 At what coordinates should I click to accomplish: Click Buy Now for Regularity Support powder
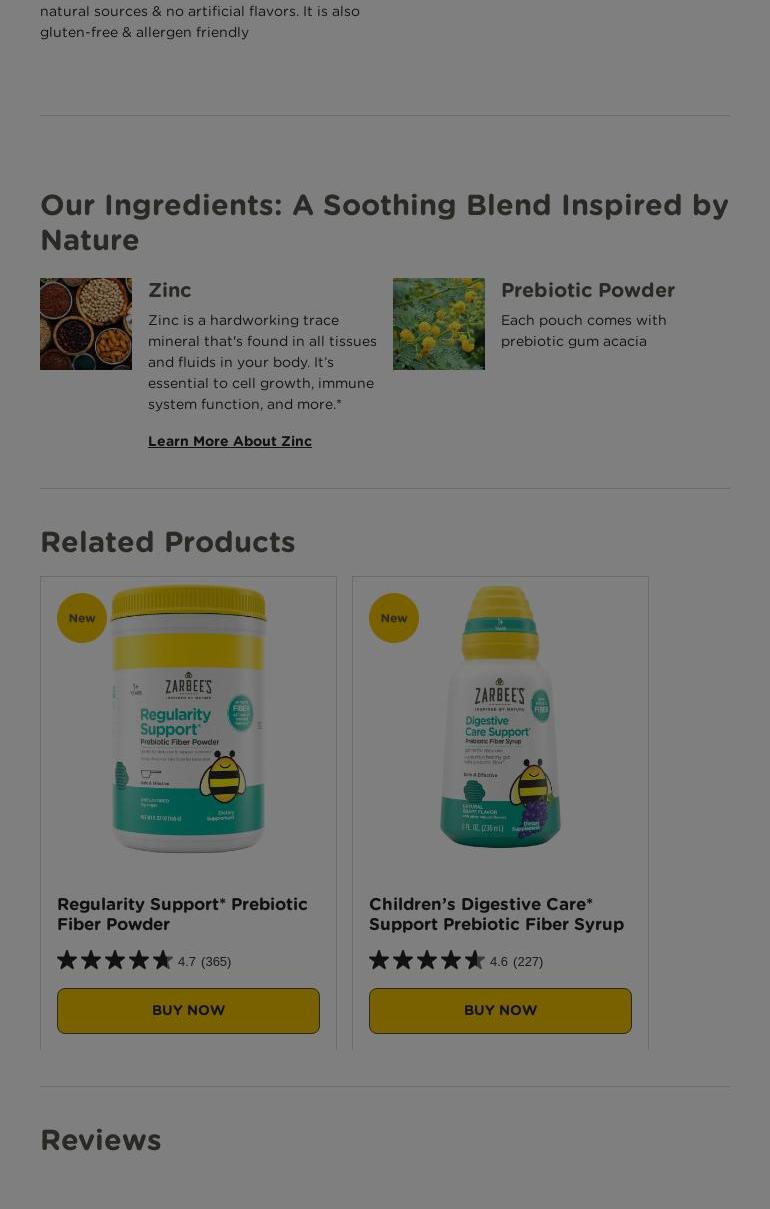click(188, 1011)
